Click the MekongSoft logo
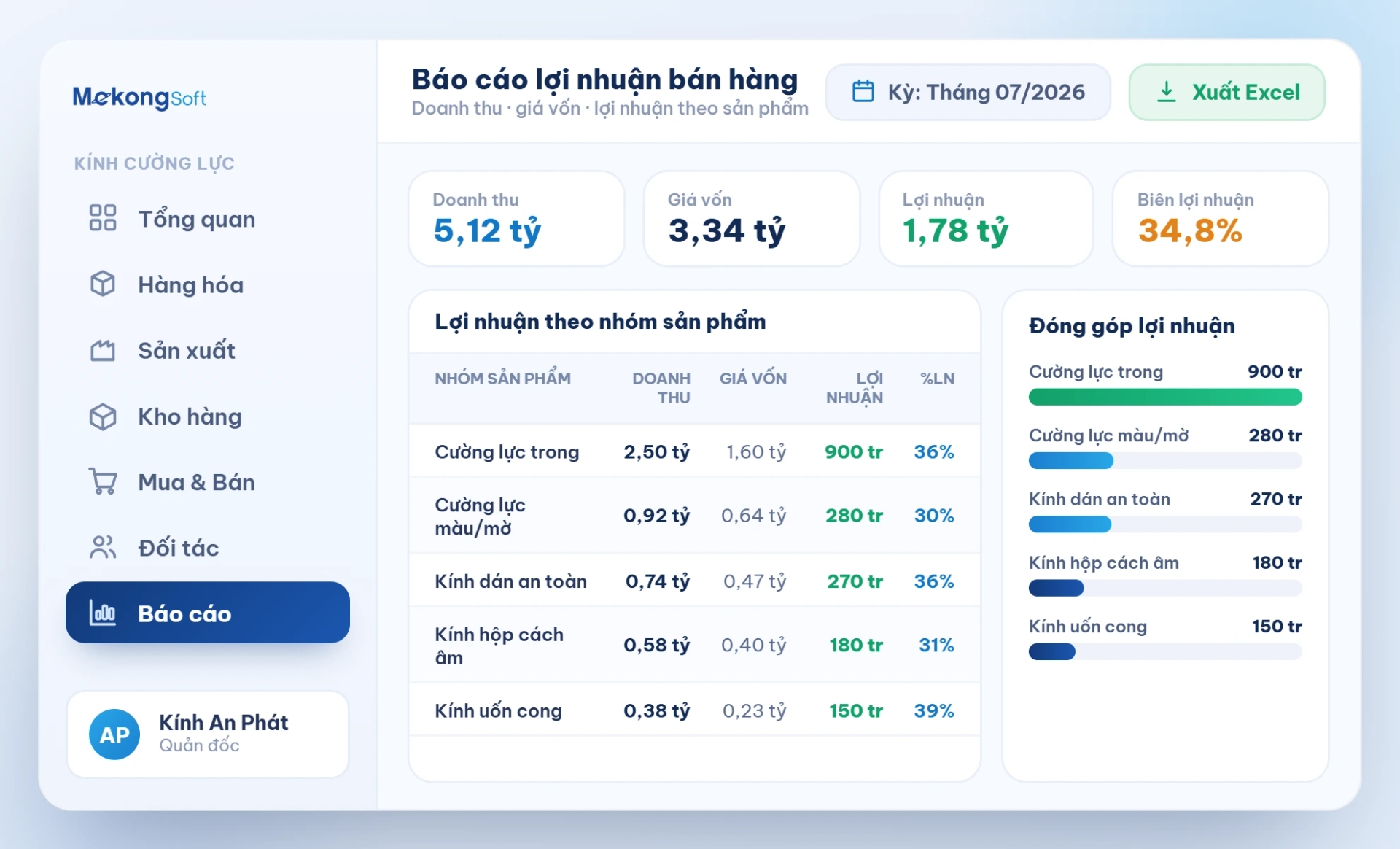This screenshot has height=849, width=1400. (139, 97)
